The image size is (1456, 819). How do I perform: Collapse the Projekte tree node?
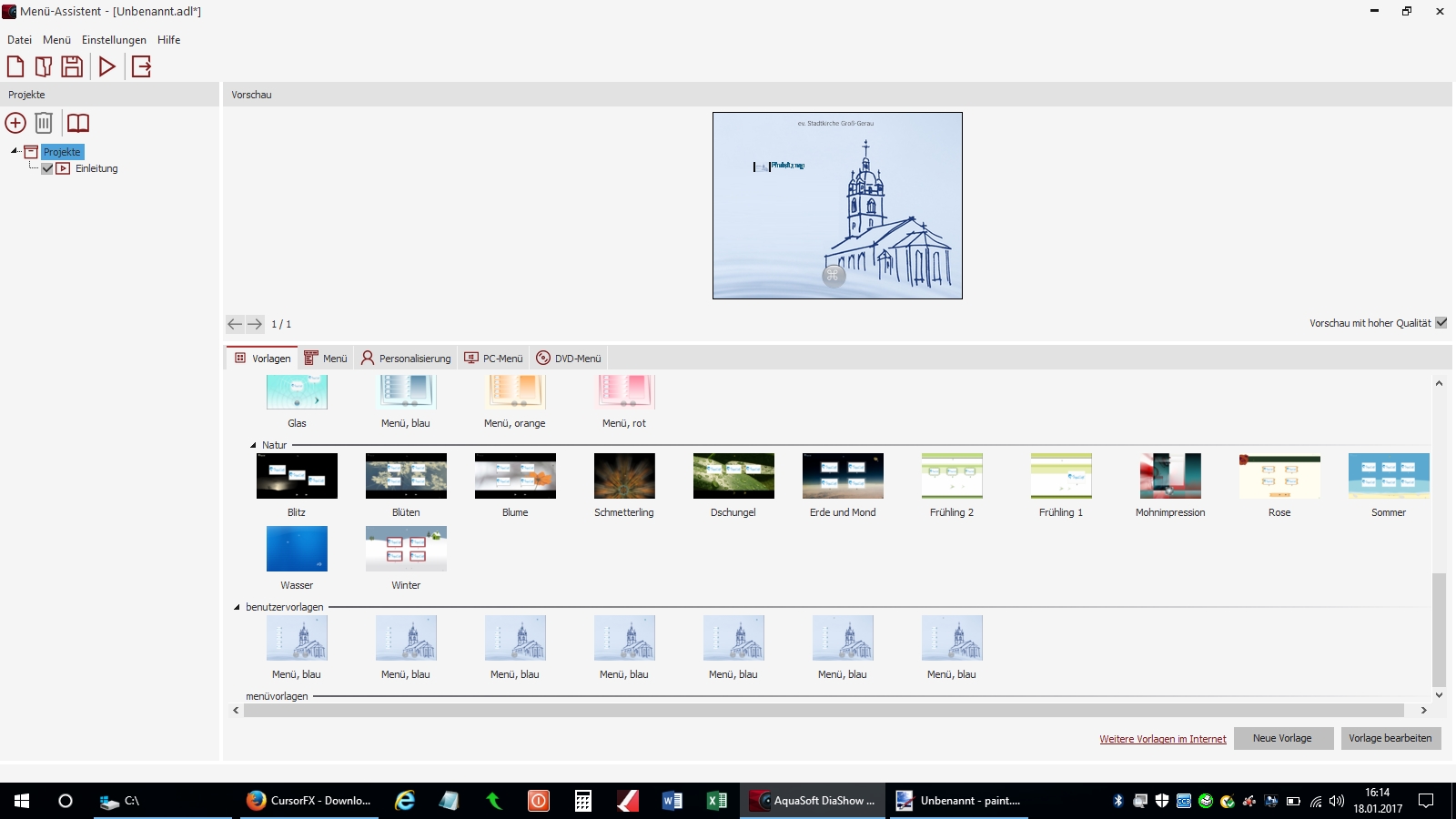tap(15, 151)
